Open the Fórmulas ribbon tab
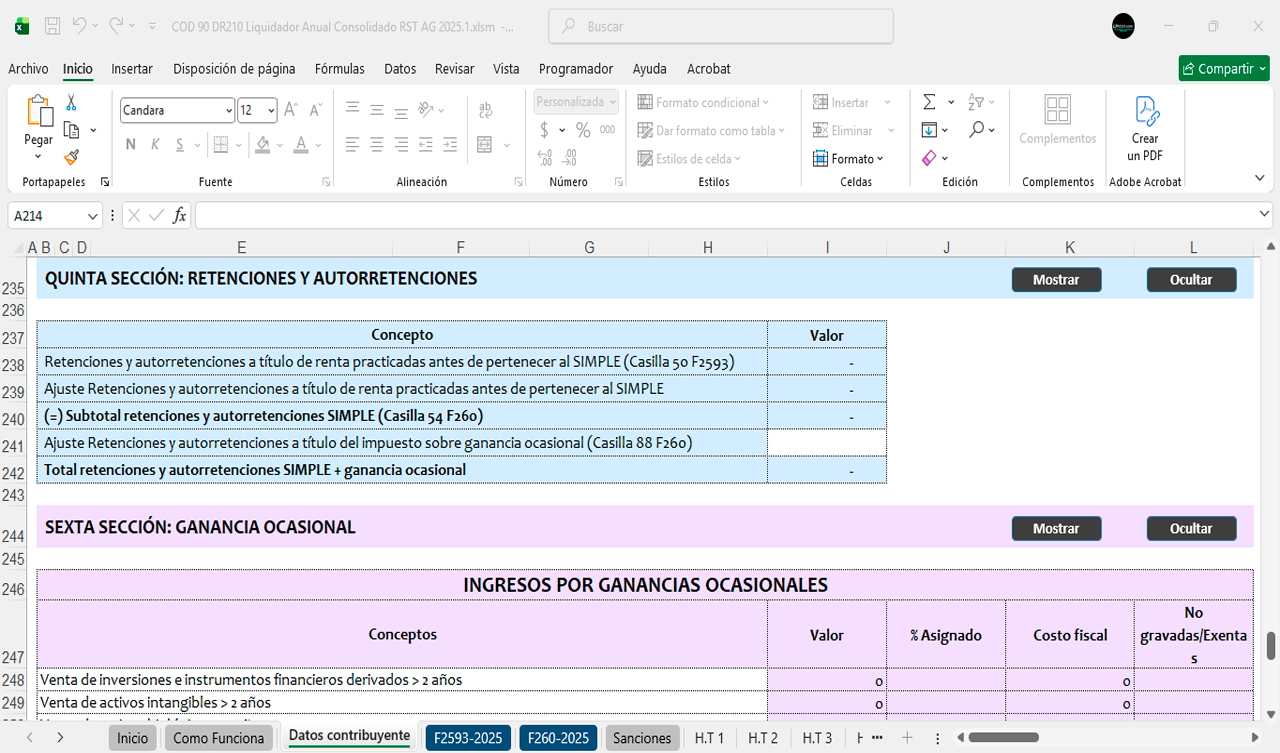 pos(339,69)
